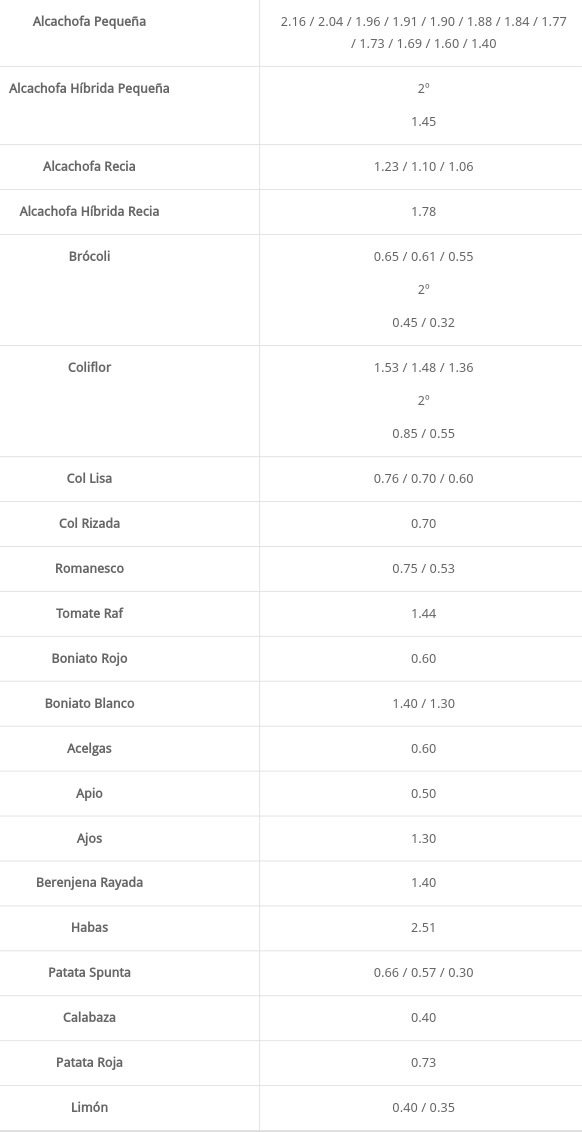582x1132 pixels.
Task: Click the Ajos price 1.30
Action: coord(423,839)
